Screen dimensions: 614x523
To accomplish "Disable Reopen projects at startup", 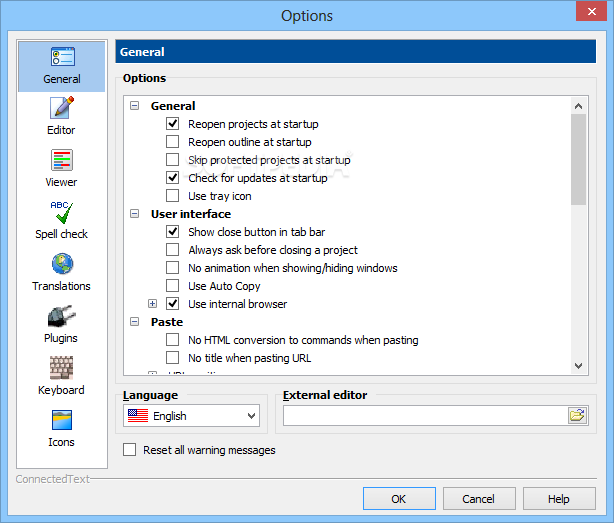I will pos(173,124).
